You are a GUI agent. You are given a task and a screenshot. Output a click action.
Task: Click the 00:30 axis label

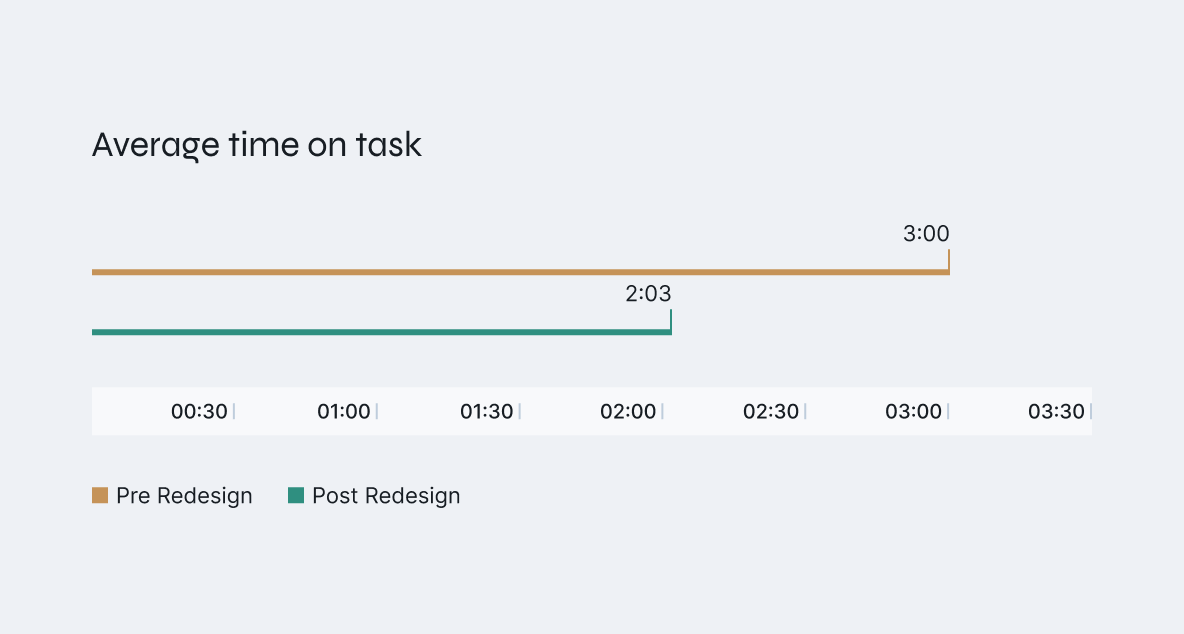(x=199, y=412)
